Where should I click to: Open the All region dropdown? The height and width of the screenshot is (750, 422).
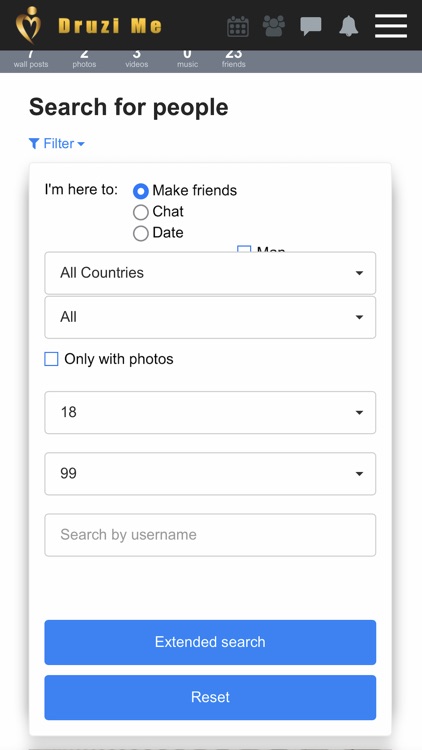tap(210, 317)
